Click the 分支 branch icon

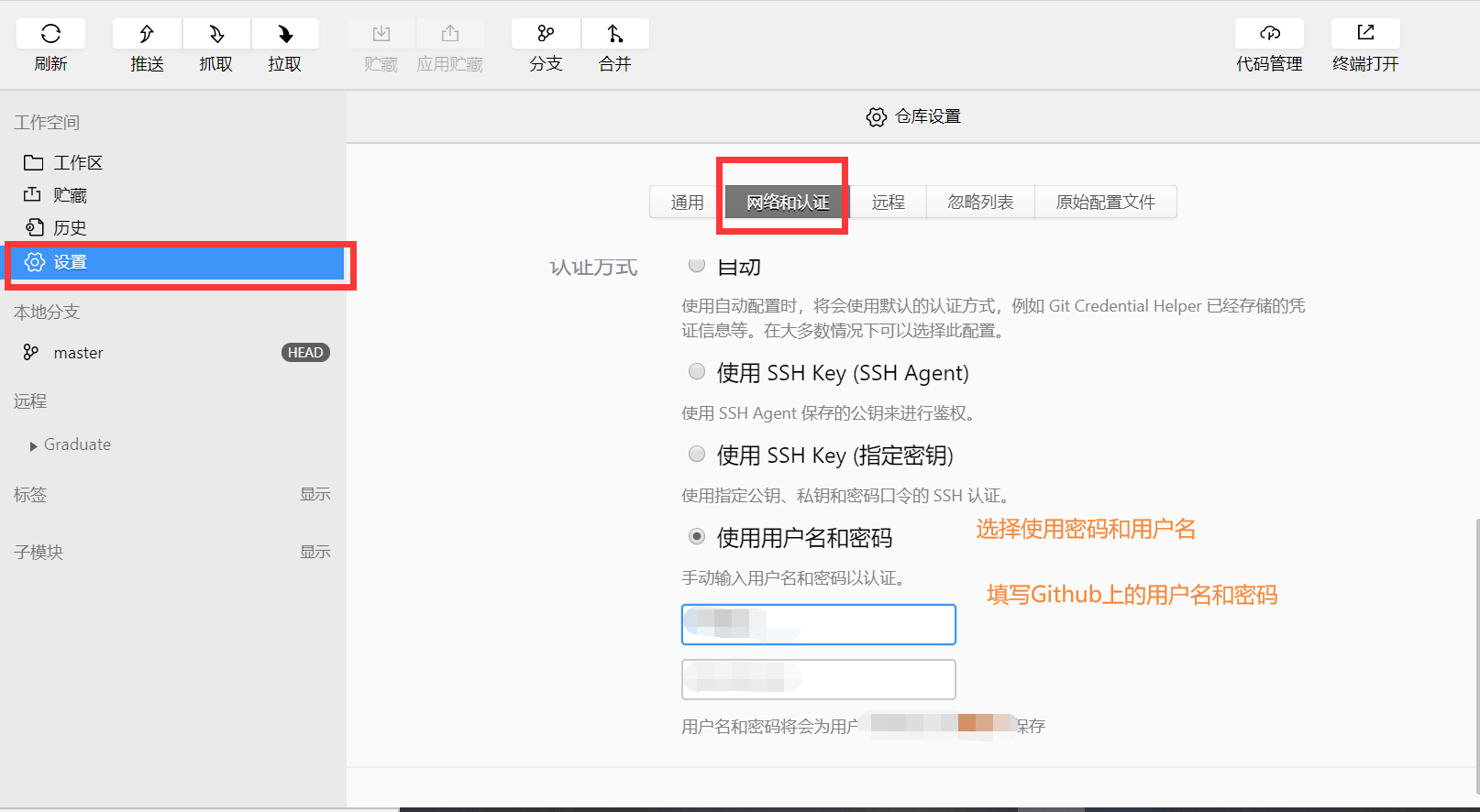(546, 34)
